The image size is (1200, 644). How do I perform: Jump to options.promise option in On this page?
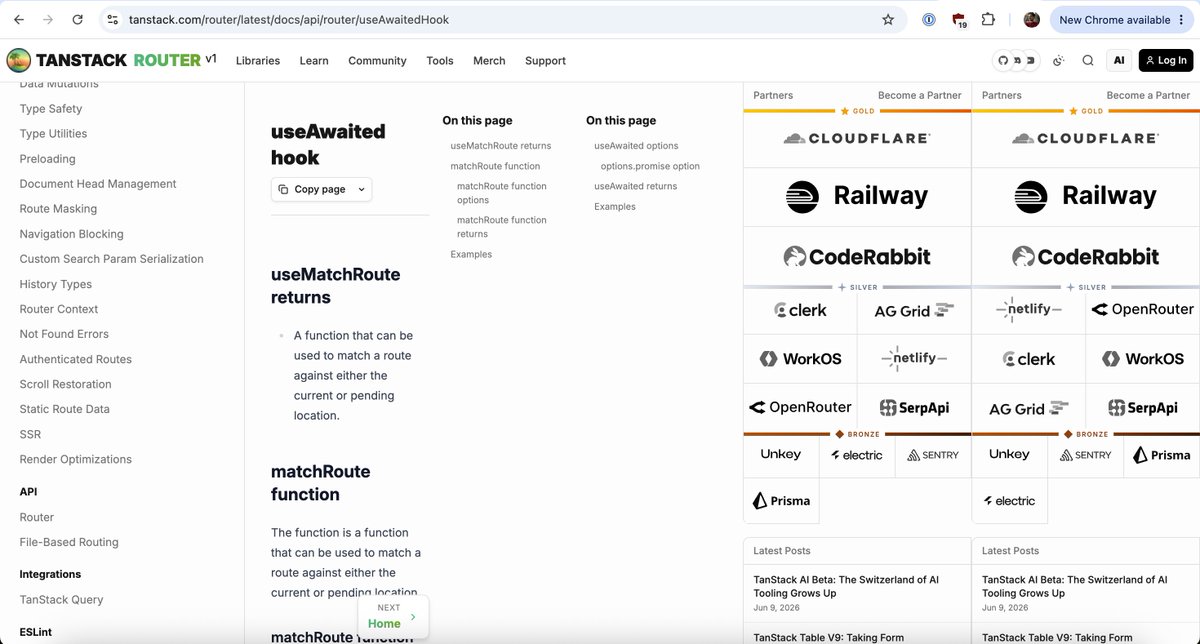(x=650, y=166)
